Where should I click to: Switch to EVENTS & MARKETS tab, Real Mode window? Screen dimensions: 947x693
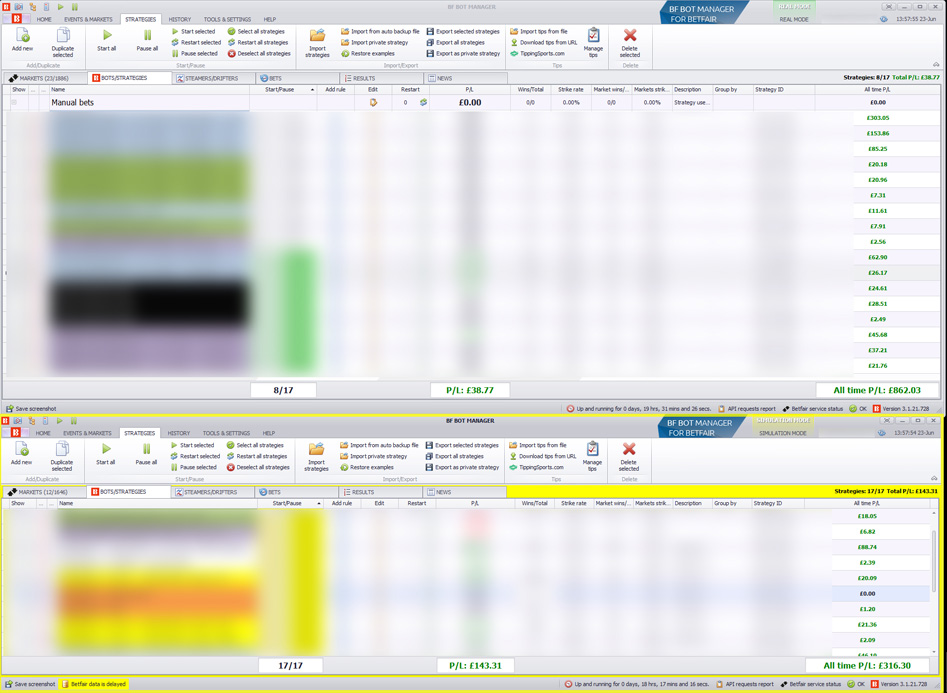click(88, 19)
